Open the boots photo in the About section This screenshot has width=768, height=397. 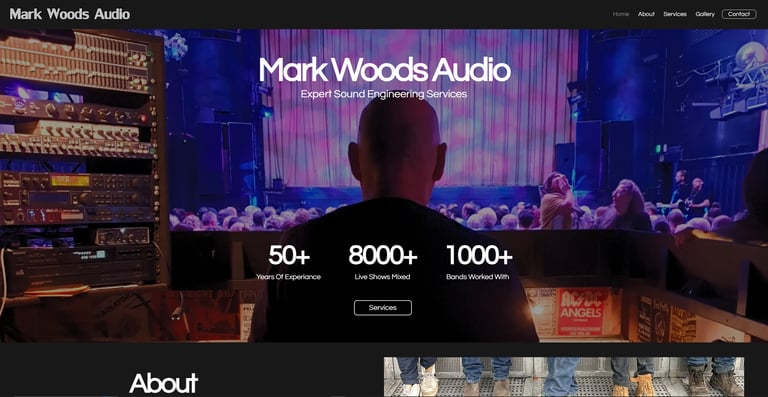point(564,376)
